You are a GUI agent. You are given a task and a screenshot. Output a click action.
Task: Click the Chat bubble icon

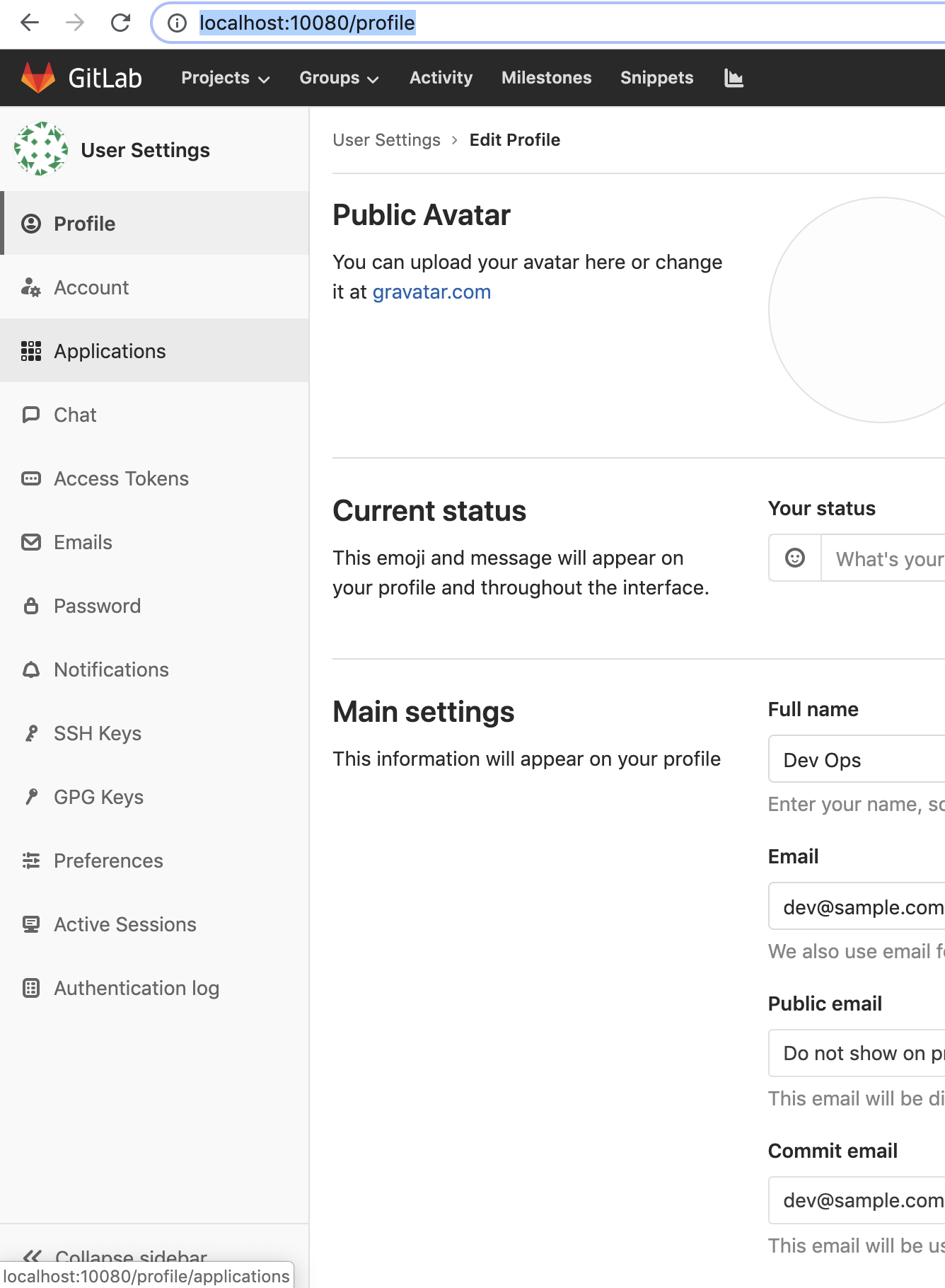[31, 415]
